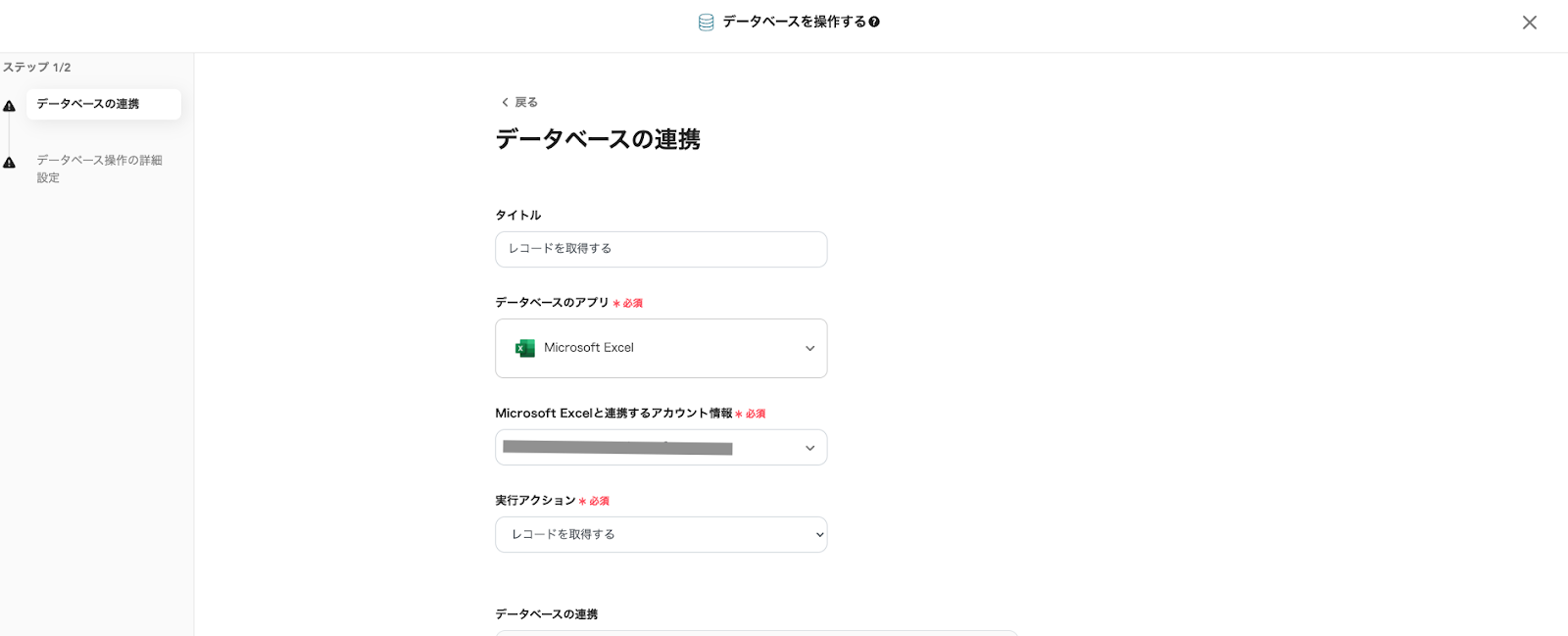Screen dimensions: 1568x636
Task: Switch to データベース操作の詳細設定 step
Action: pyautogui.click(x=99, y=169)
